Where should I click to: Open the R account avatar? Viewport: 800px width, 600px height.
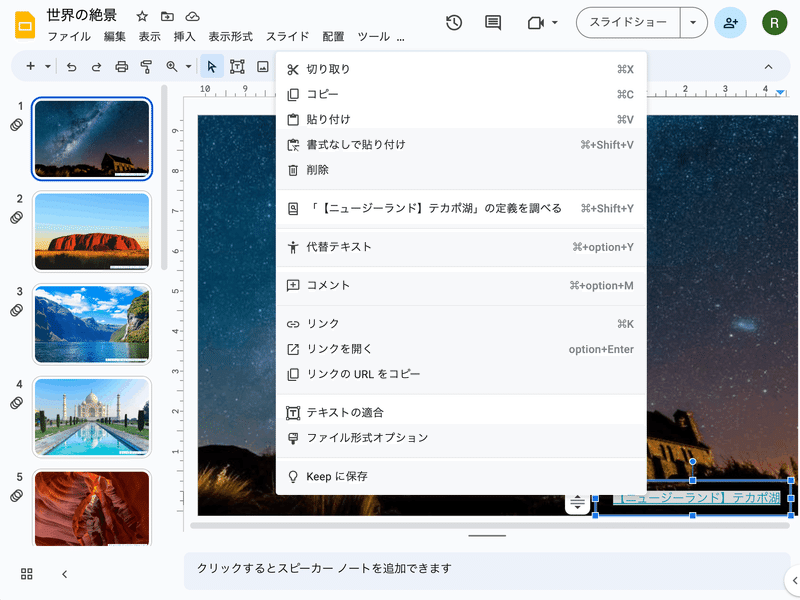[774, 23]
